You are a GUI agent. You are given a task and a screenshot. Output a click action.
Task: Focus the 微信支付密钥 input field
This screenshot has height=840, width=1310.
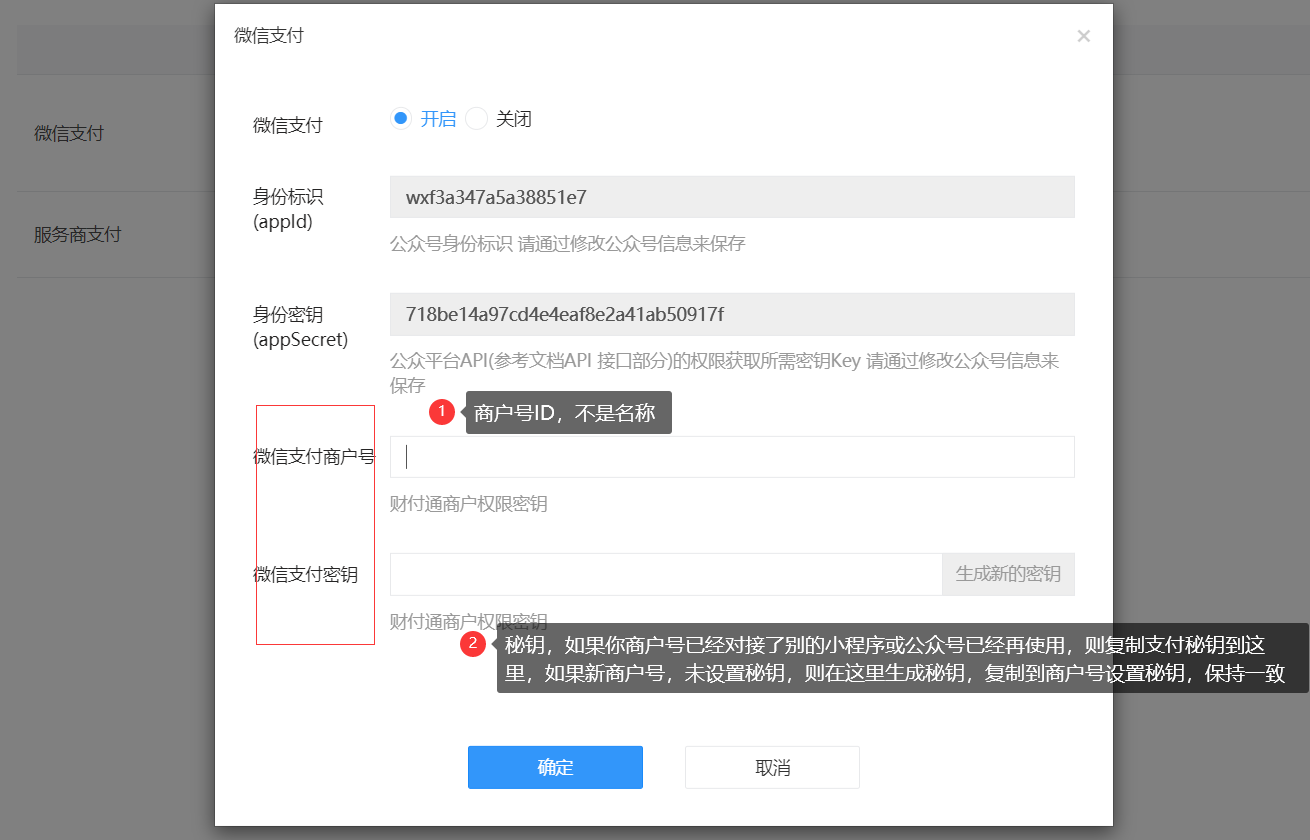(x=666, y=574)
